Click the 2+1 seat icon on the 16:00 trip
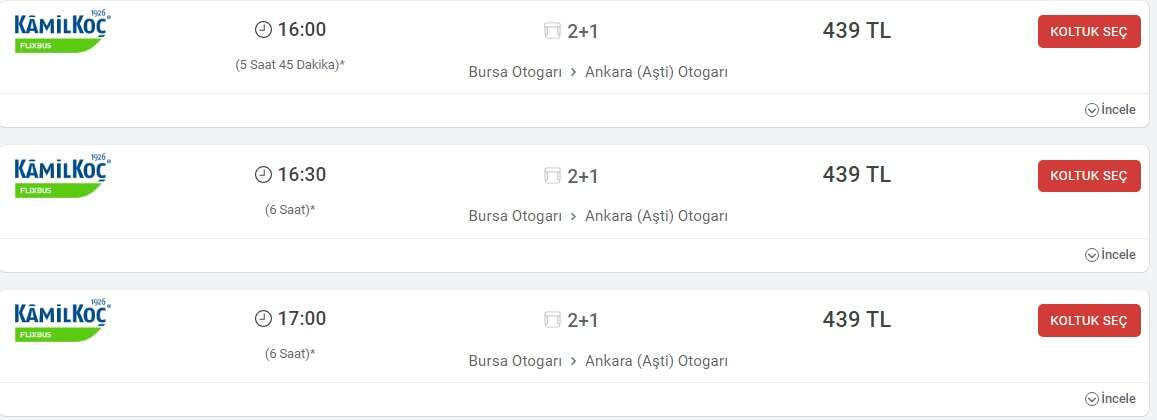Image resolution: width=1157 pixels, height=420 pixels. 553,31
